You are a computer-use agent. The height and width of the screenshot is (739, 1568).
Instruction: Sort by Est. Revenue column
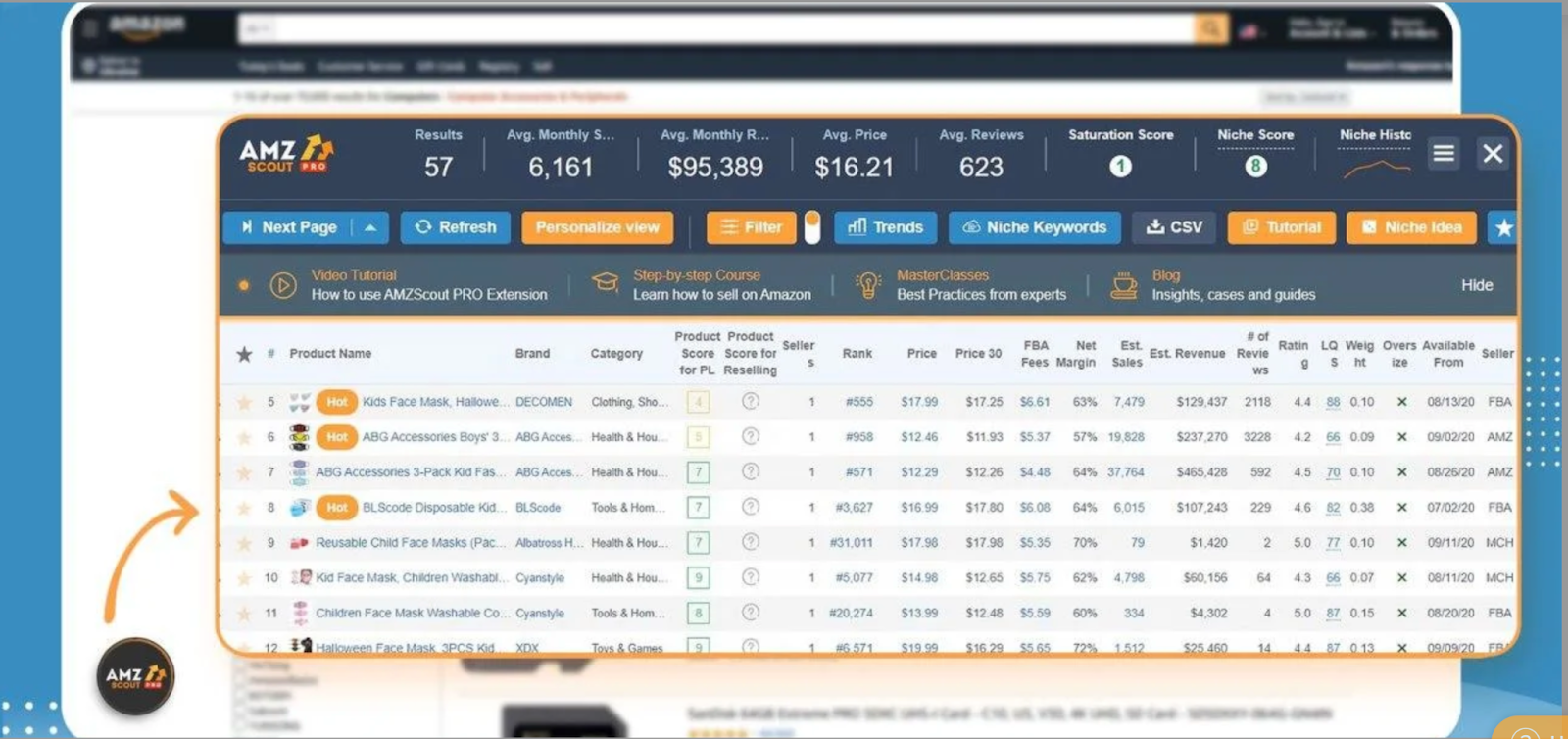(x=1187, y=354)
